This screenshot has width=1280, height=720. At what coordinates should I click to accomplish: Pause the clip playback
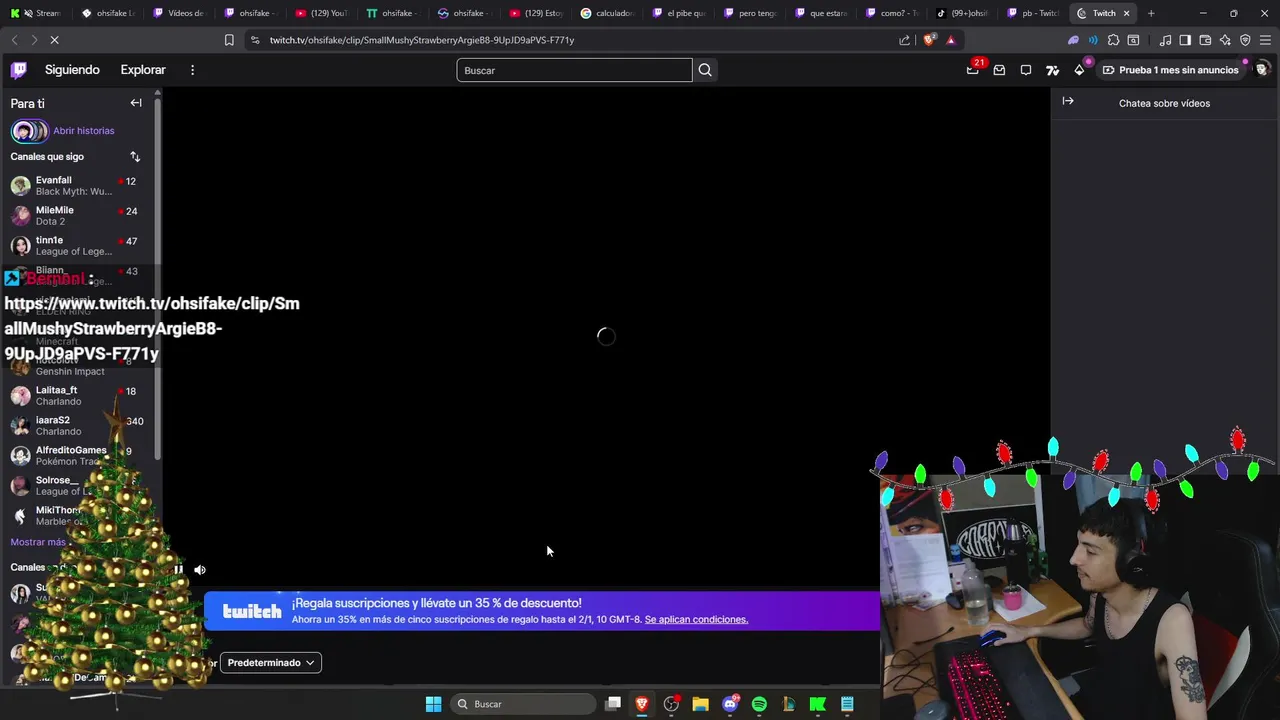pos(178,570)
